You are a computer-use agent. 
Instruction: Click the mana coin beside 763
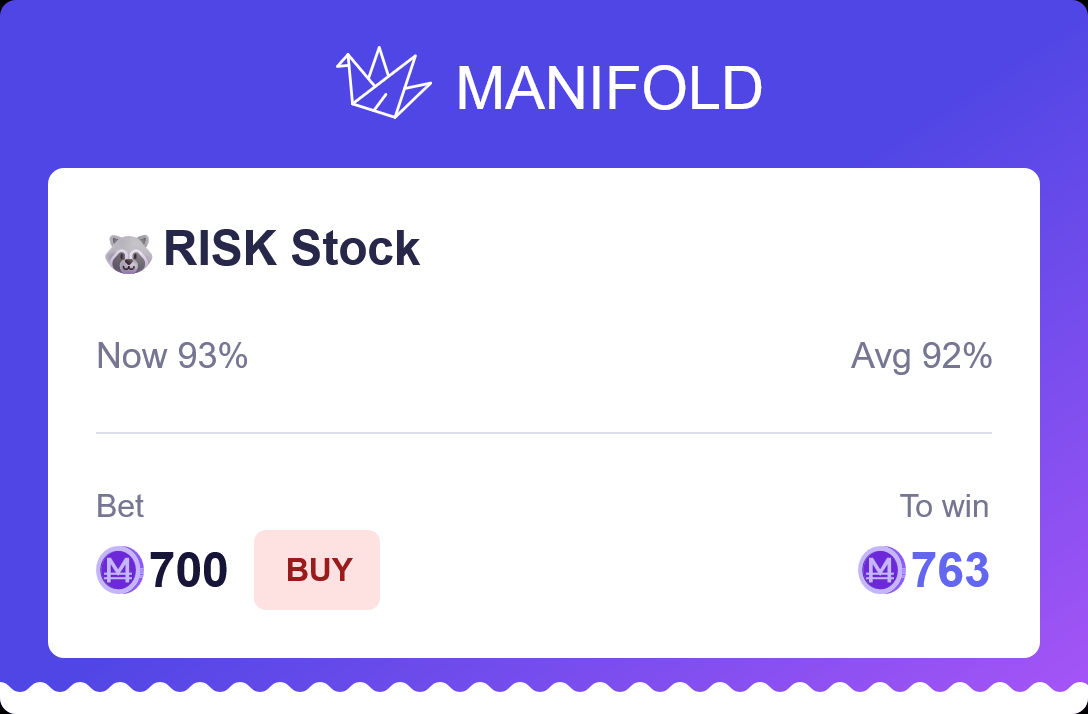click(882, 570)
